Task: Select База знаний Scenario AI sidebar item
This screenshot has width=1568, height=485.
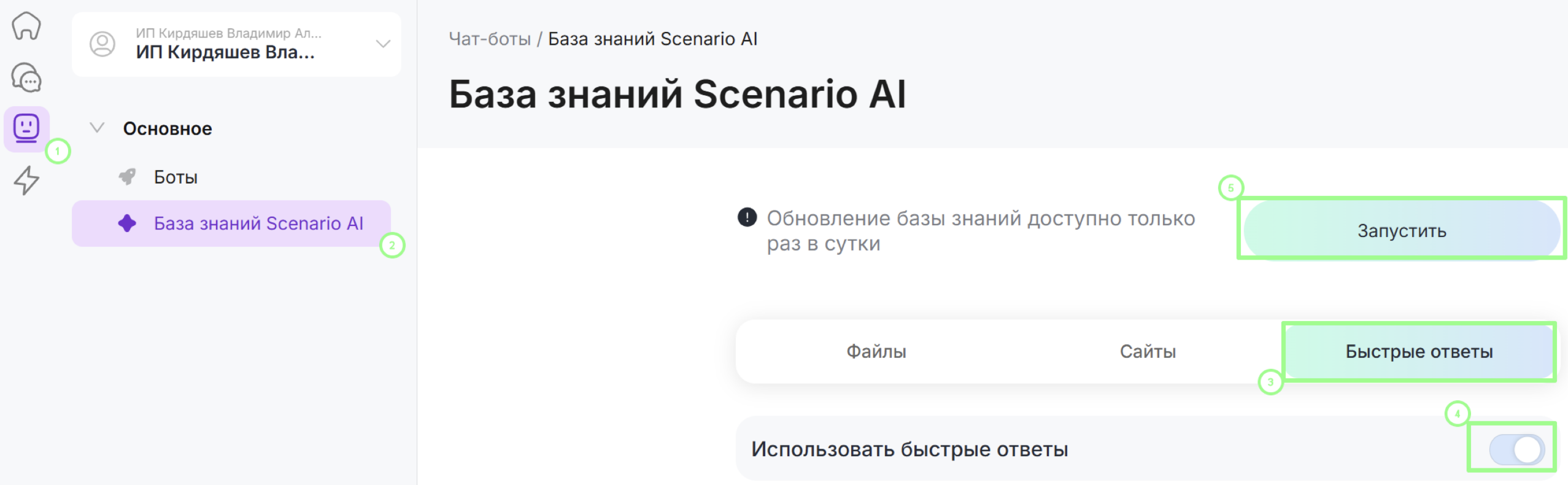Action: coord(258,223)
